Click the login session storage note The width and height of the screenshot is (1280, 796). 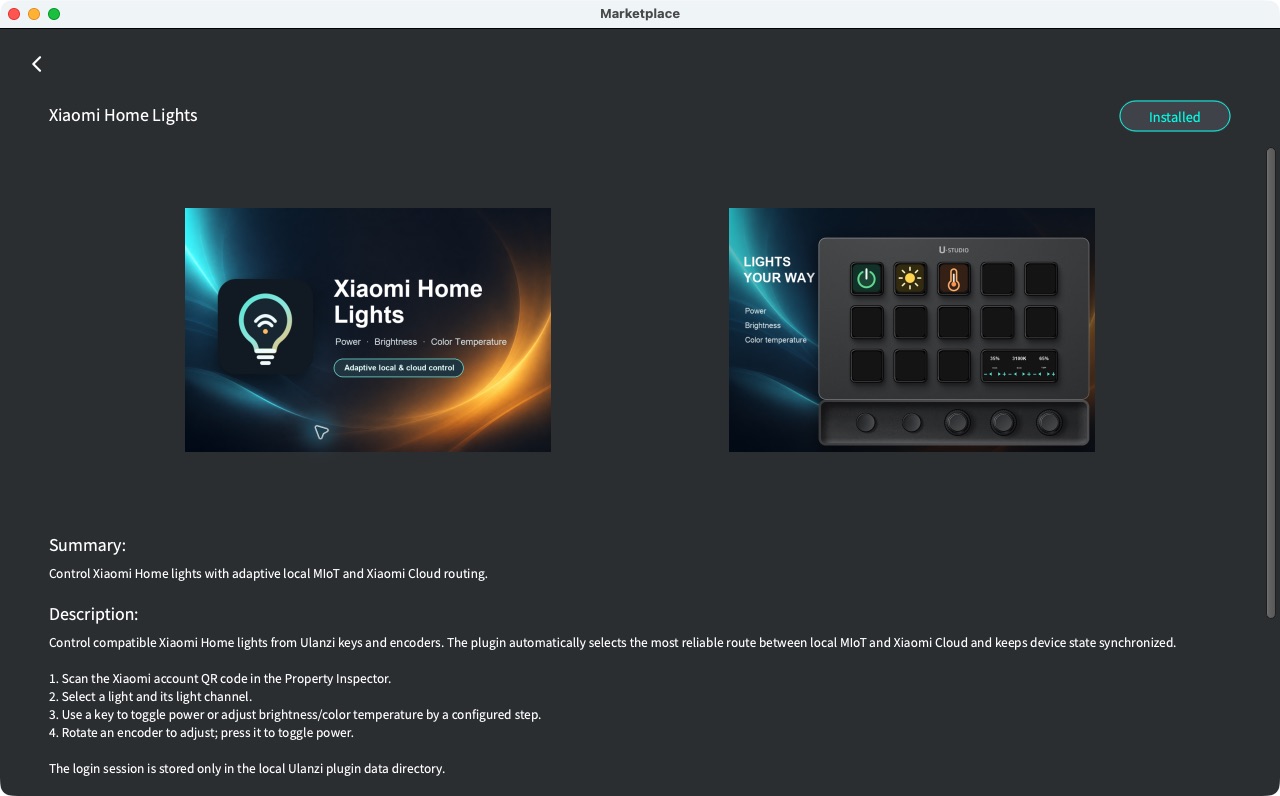click(x=247, y=768)
